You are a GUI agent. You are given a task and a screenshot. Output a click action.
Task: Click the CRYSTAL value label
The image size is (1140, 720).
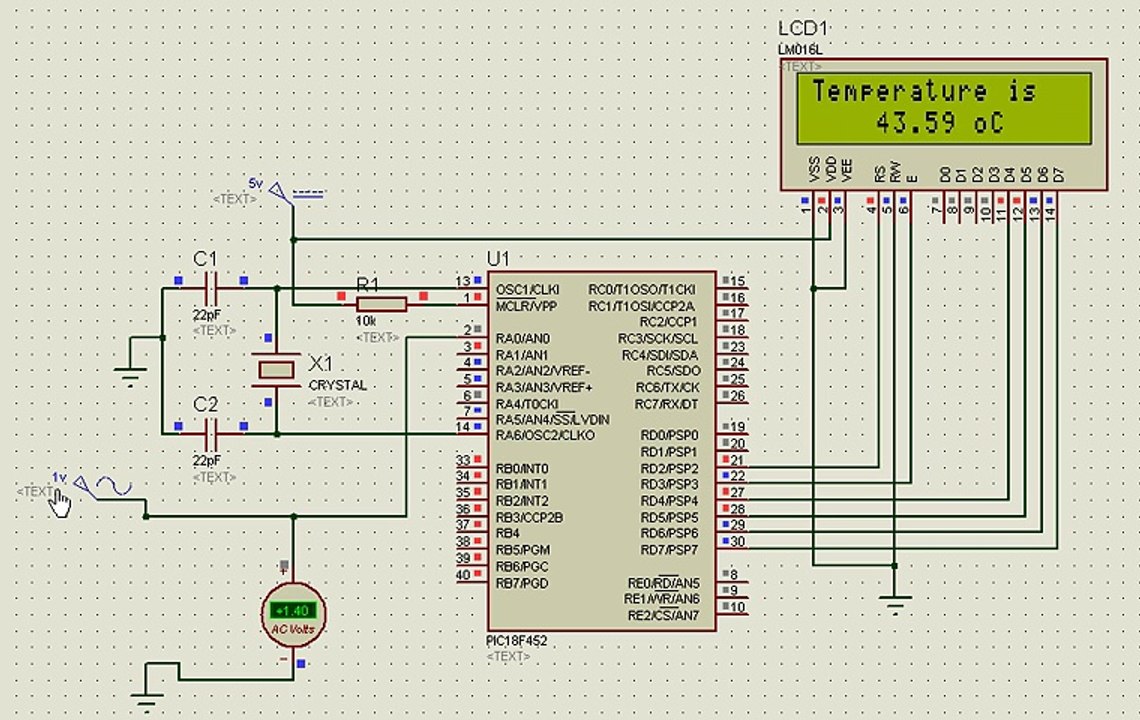tap(337, 385)
